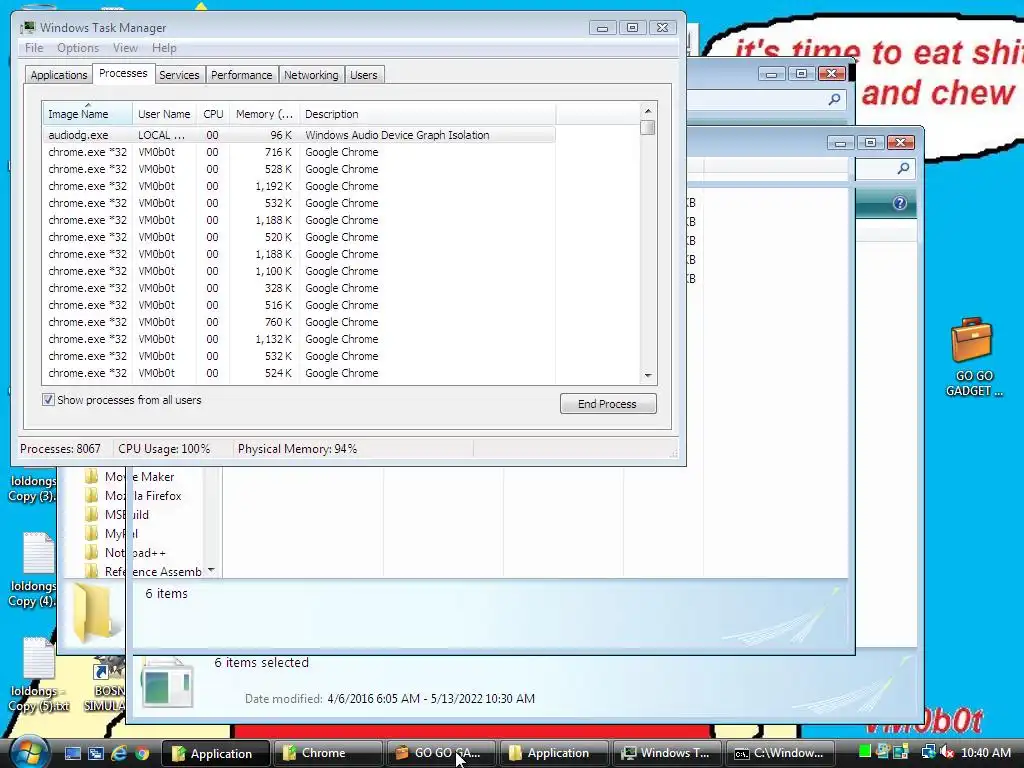
Task: Switch to the Applications tab
Action: click(59, 75)
